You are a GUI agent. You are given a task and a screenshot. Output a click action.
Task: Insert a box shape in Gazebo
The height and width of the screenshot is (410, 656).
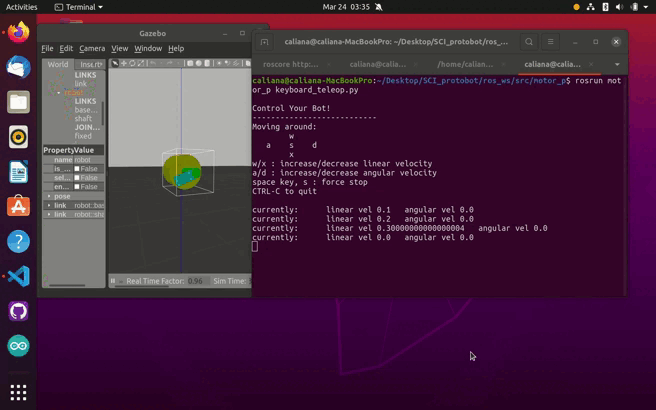pyautogui.click(x=190, y=63)
